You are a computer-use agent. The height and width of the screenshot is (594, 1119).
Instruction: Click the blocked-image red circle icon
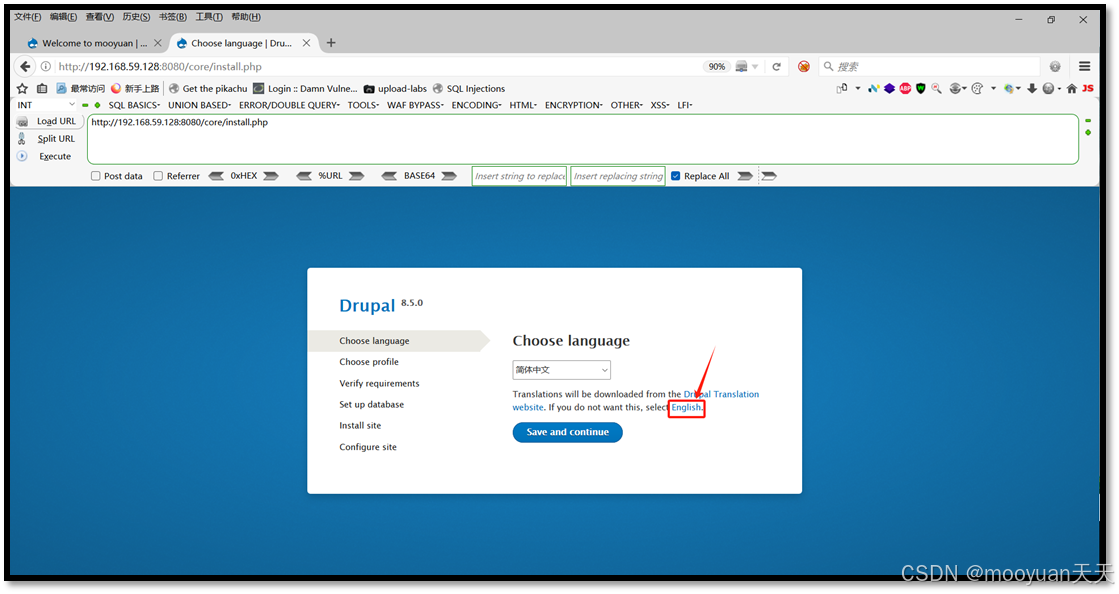pyautogui.click(x=804, y=66)
